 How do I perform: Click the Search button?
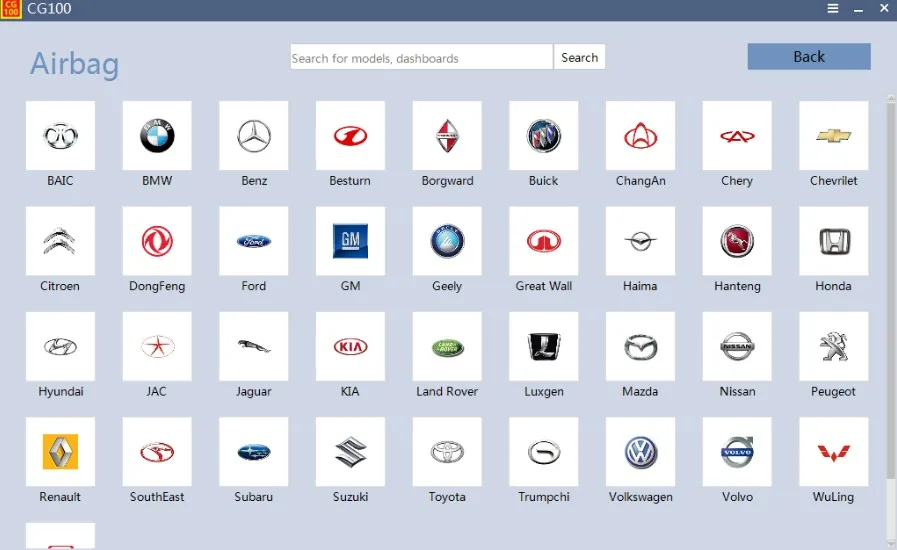pos(580,57)
